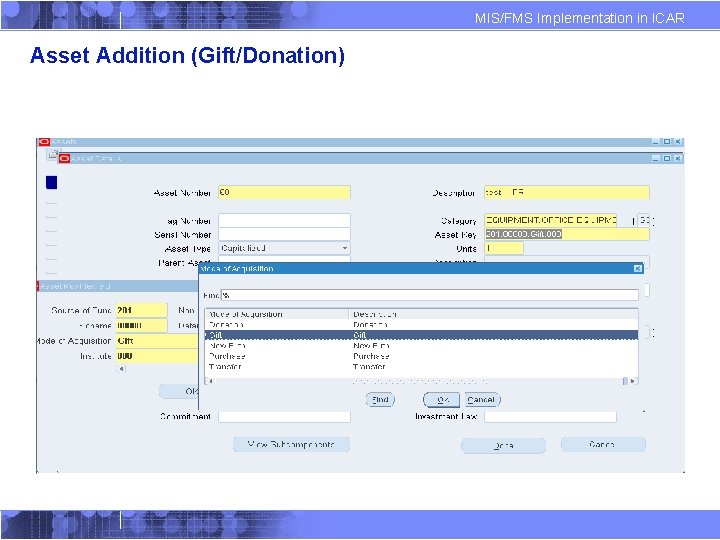The height and width of the screenshot is (540, 720).
Task: Click the Serial Number field
Action: [x=284, y=234]
